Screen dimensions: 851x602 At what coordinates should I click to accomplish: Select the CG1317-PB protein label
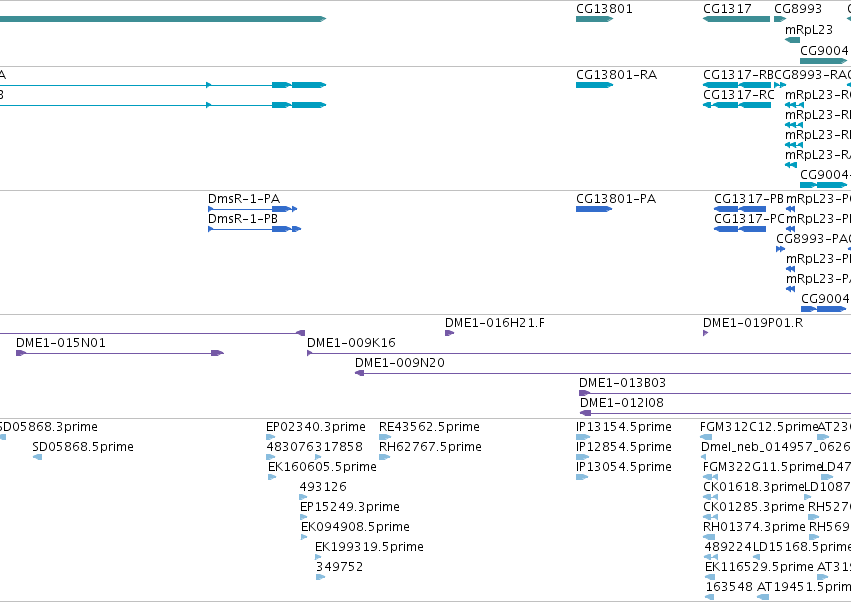(749, 199)
